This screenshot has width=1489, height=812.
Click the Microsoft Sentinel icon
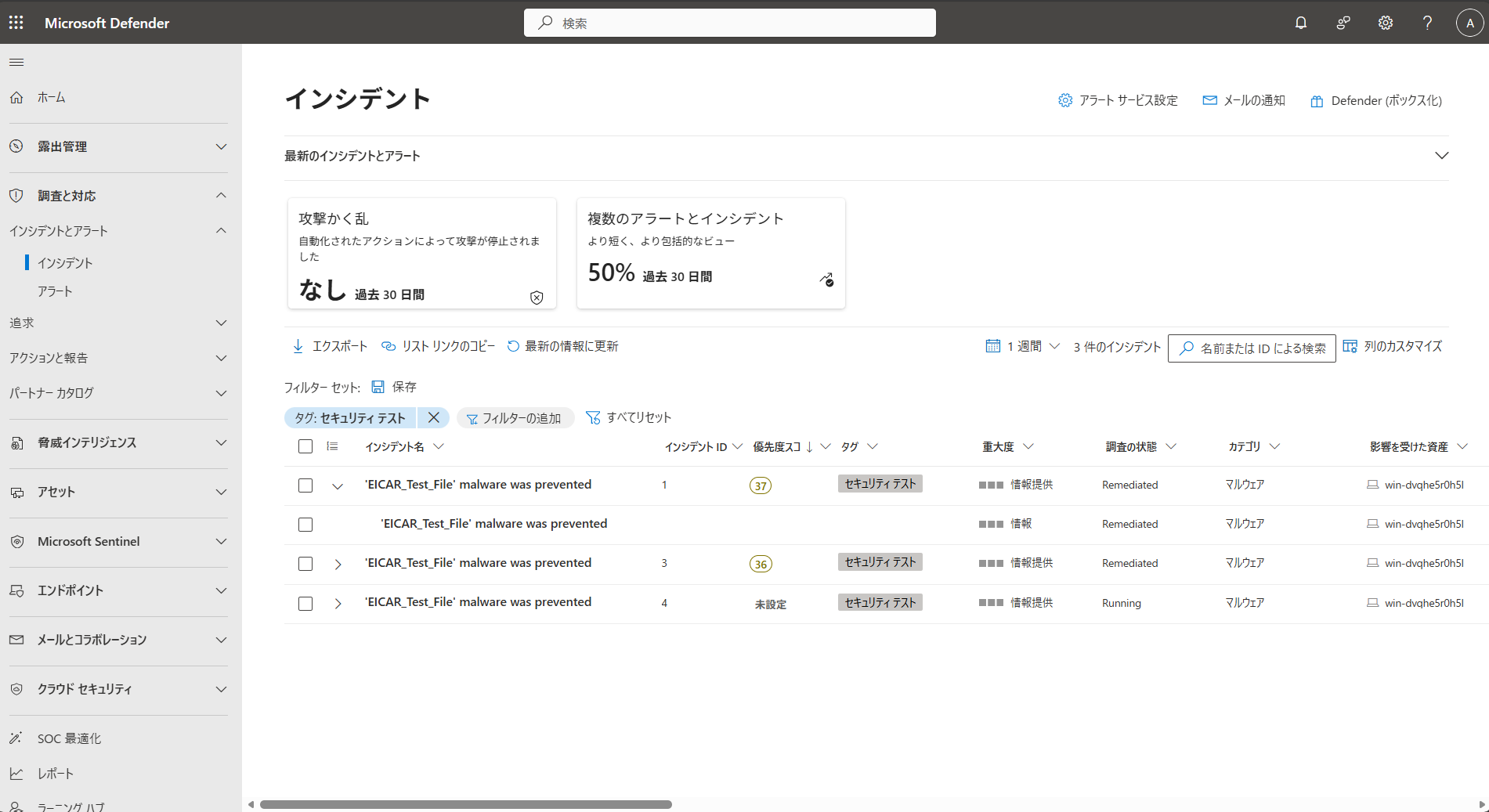point(16,541)
